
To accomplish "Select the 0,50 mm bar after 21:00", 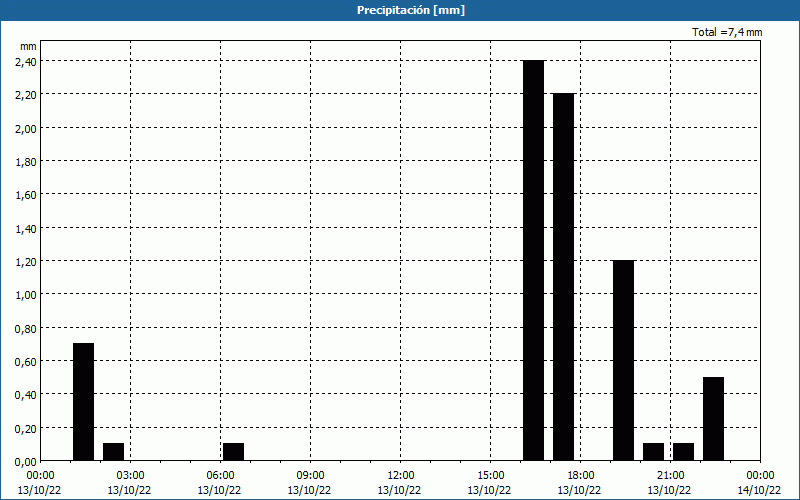I will pyautogui.click(x=714, y=419).
